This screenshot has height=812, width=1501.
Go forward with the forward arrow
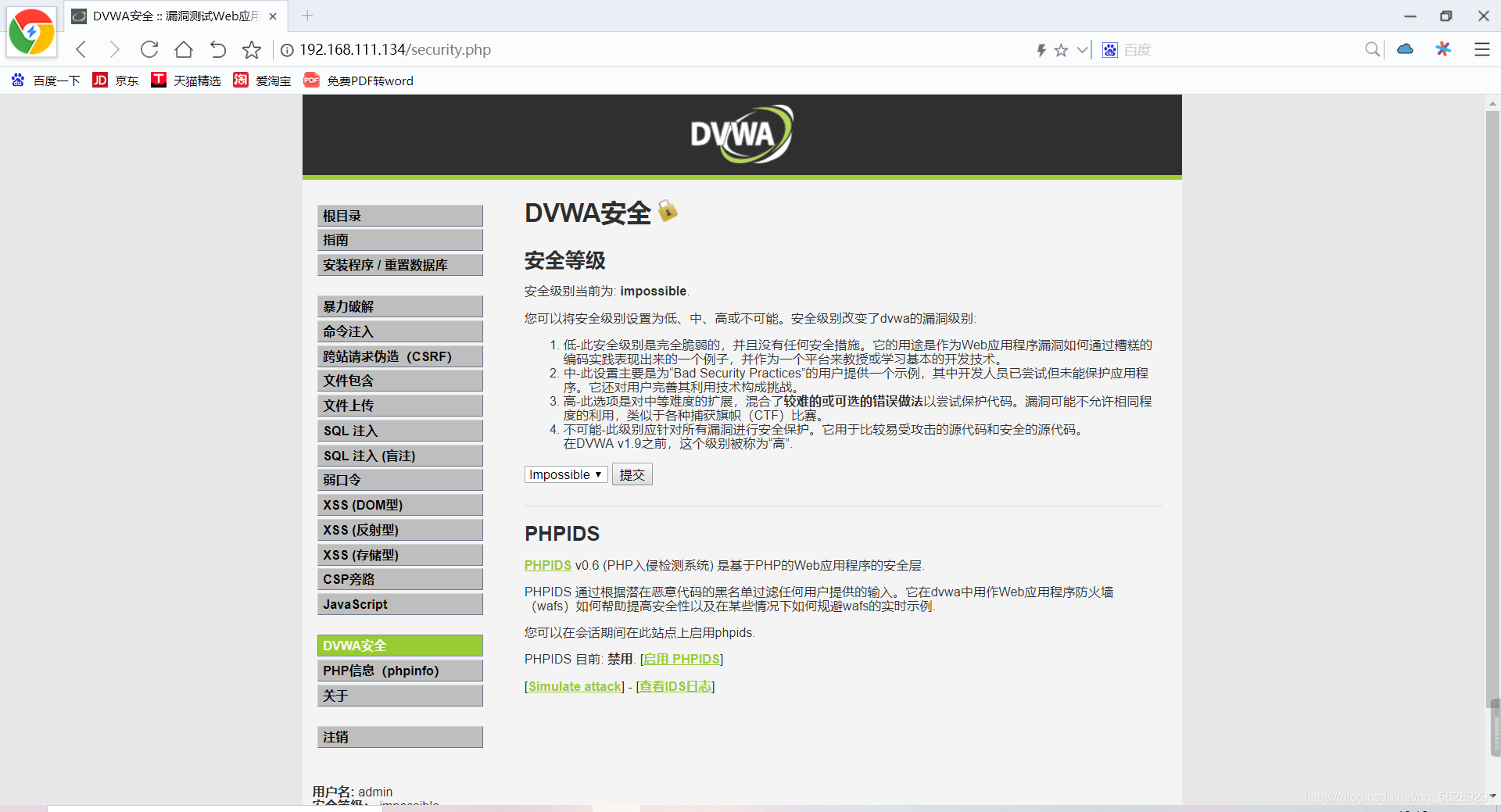[x=114, y=50]
